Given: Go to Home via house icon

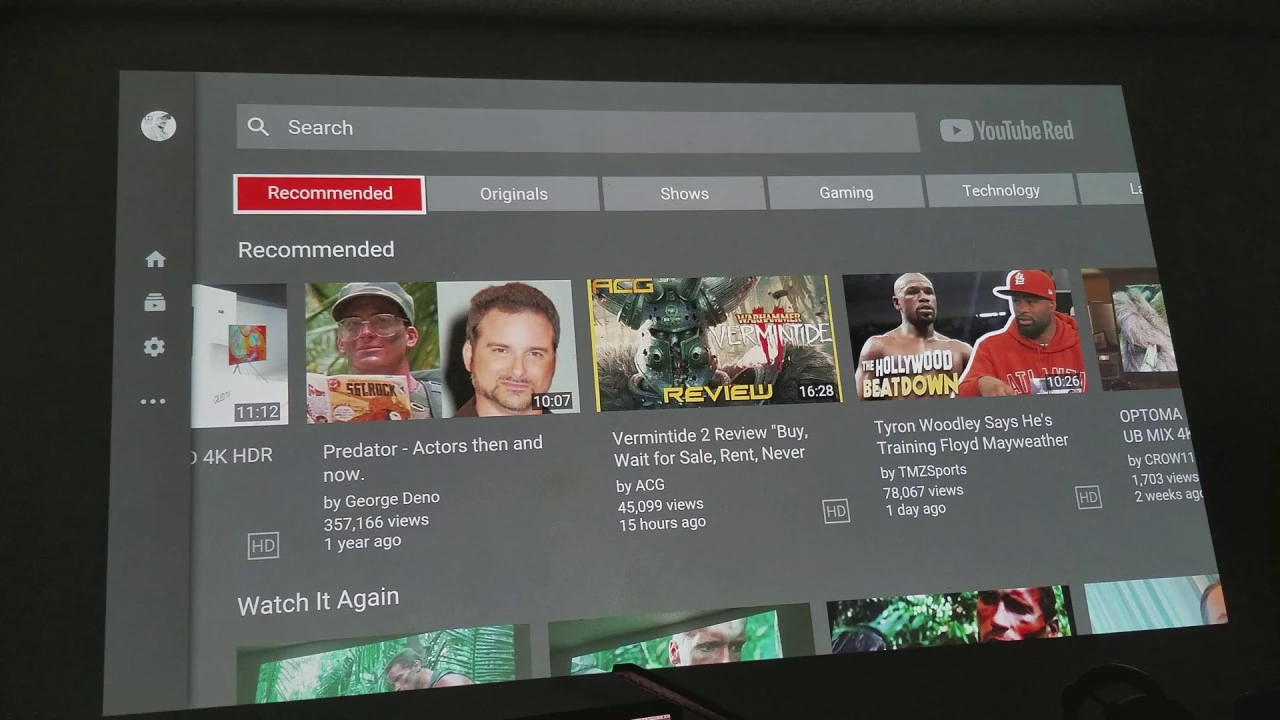Looking at the screenshot, I should 155,259.
